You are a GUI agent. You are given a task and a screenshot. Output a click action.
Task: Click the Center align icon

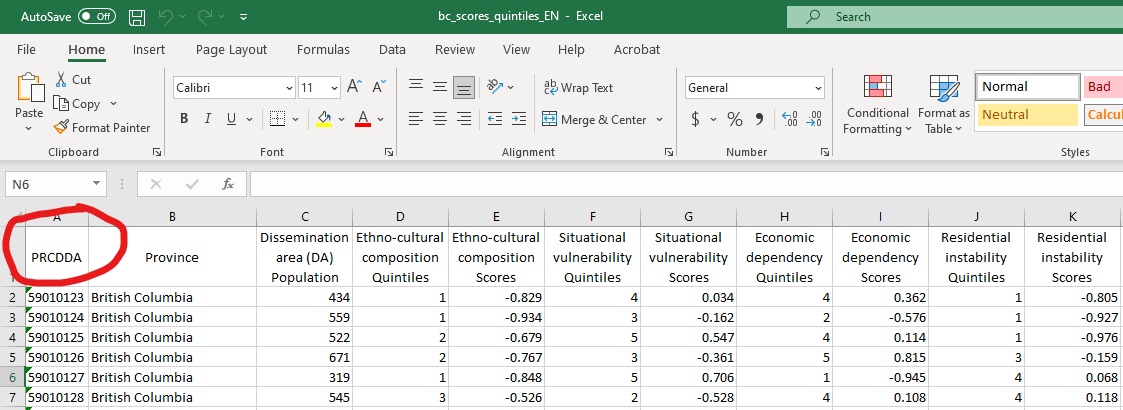(x=438, y=120)
